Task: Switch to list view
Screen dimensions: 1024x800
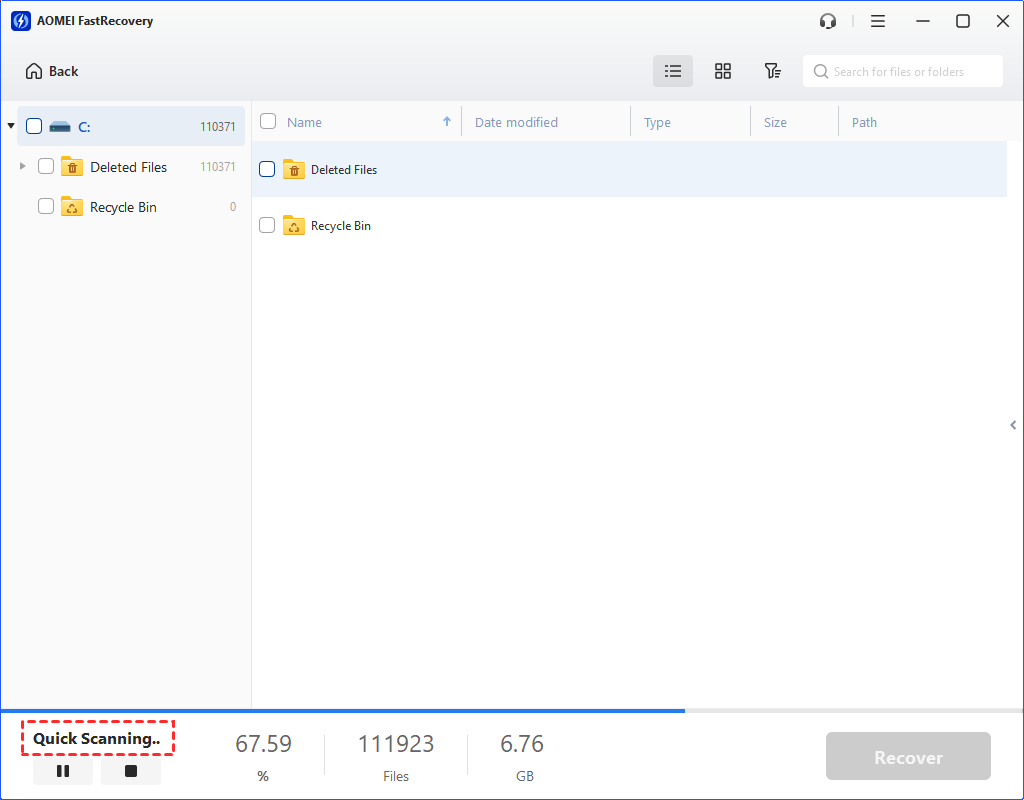Action: (673, 71)
